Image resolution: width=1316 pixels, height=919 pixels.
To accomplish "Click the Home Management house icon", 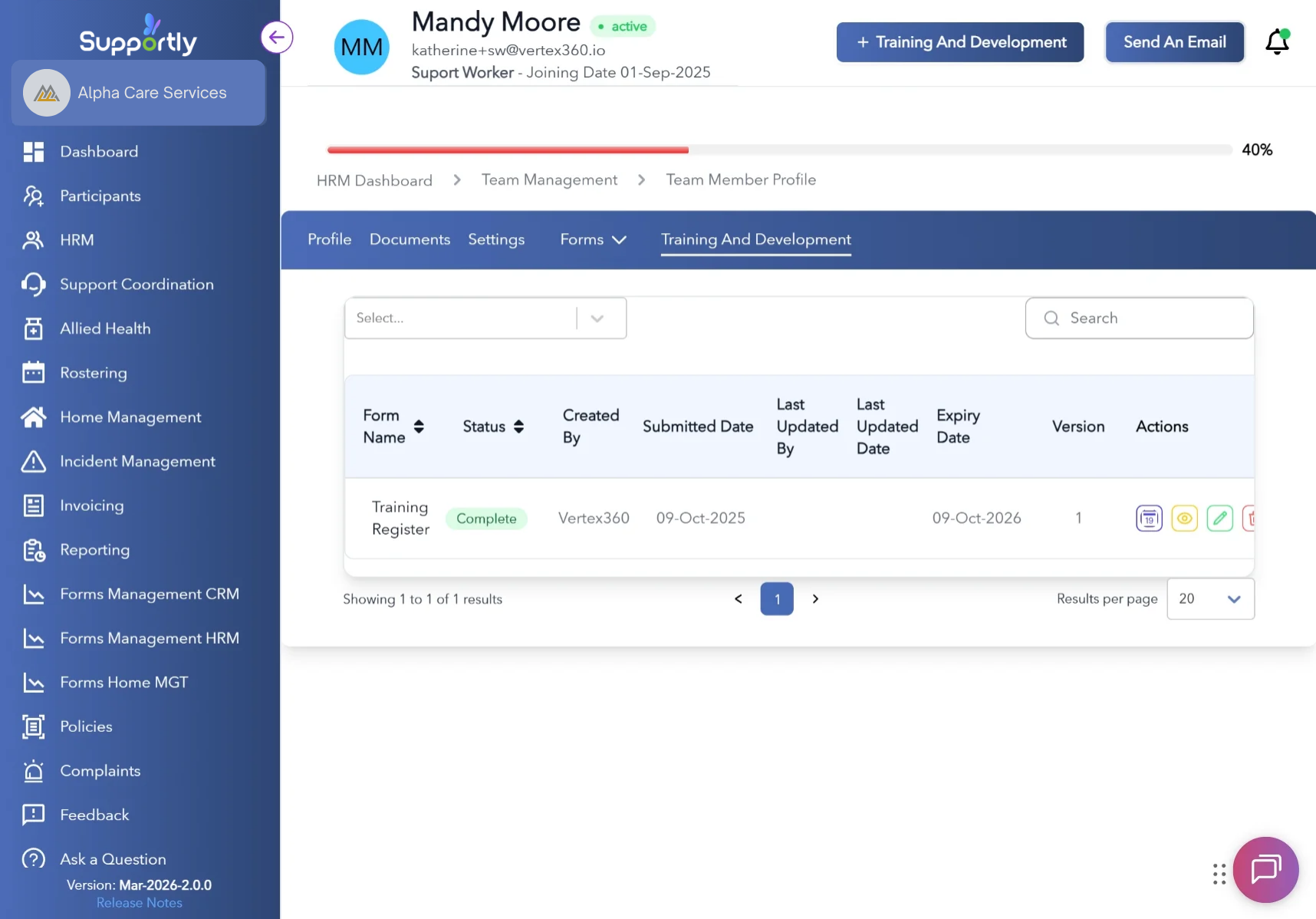I will click(x=34, y=417).
